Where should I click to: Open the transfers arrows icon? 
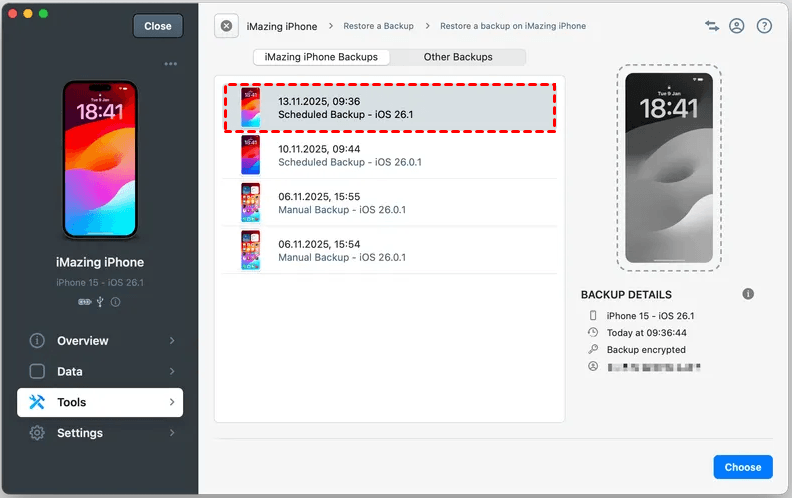pyautogui.click(x=712, y=26)
